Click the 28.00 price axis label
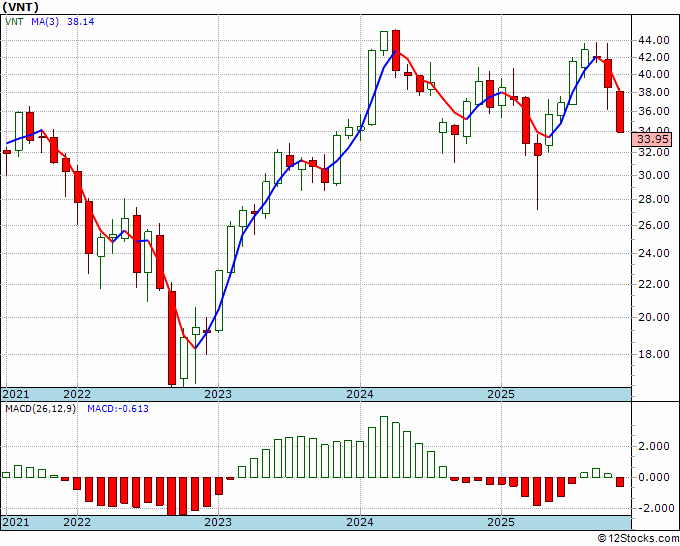 (x=653, y=199)
